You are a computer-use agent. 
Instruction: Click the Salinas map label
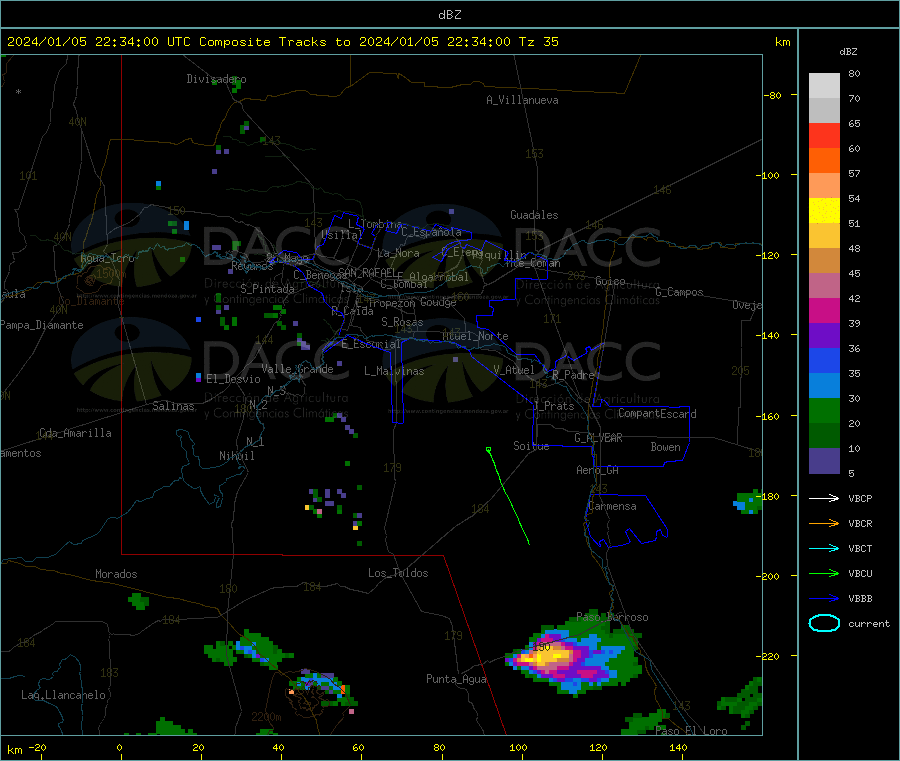coord(173,406)
